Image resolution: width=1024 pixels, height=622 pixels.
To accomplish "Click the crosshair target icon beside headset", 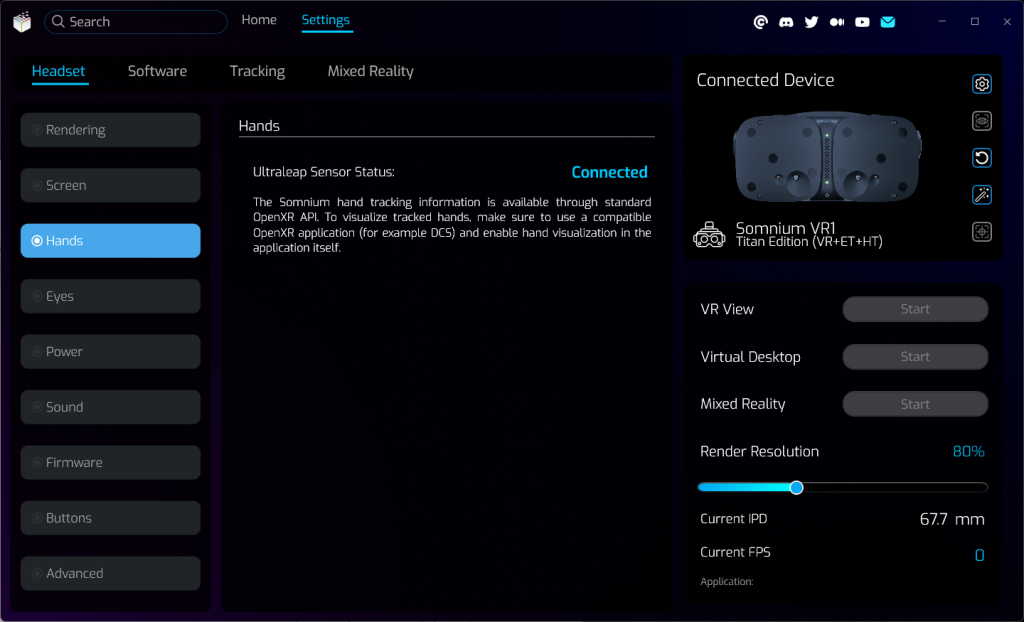I will [982, 232].
